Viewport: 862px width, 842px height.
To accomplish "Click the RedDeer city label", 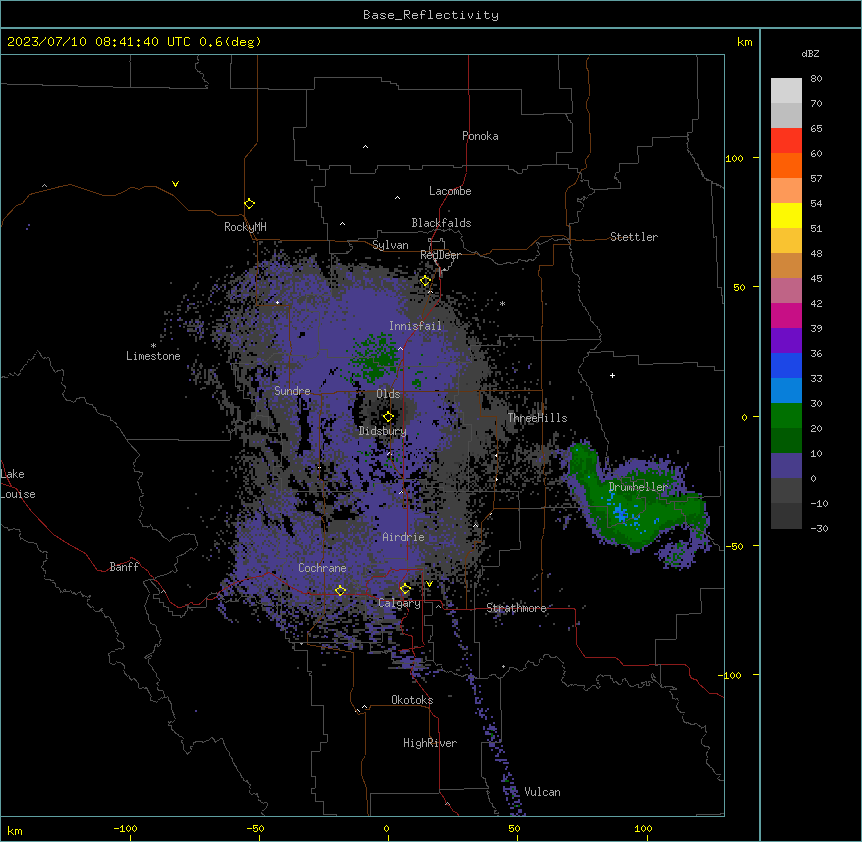I will [440, 255].
